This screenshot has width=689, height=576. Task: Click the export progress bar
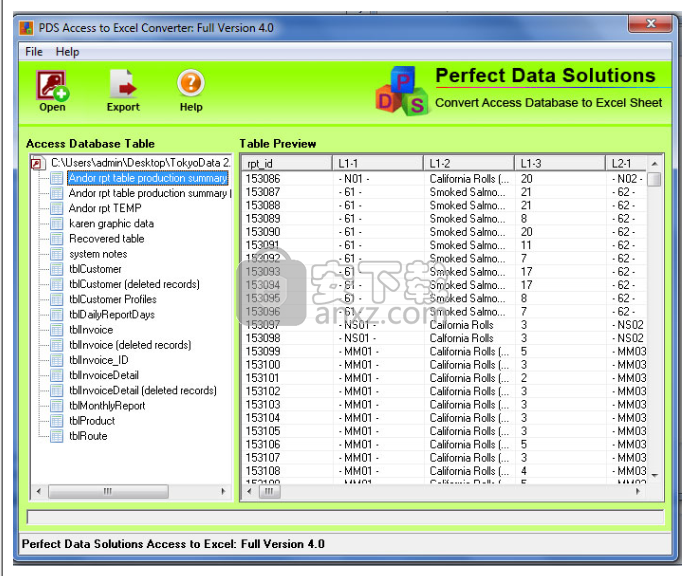pyautogui.click(x=345, y=517)
